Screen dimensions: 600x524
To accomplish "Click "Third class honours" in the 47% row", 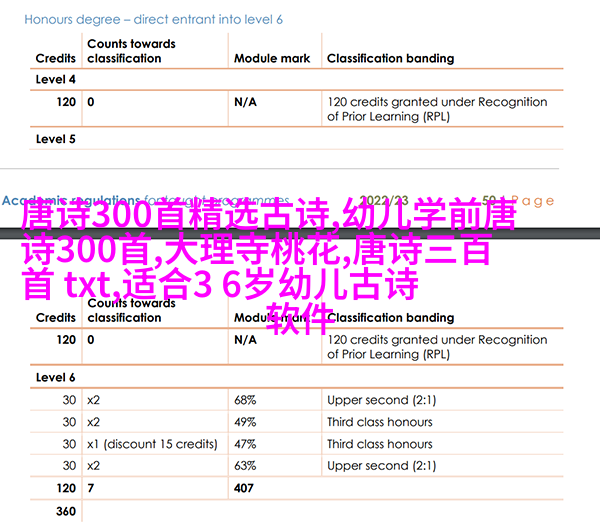I will pyautogui.click(x=380, y=444).
